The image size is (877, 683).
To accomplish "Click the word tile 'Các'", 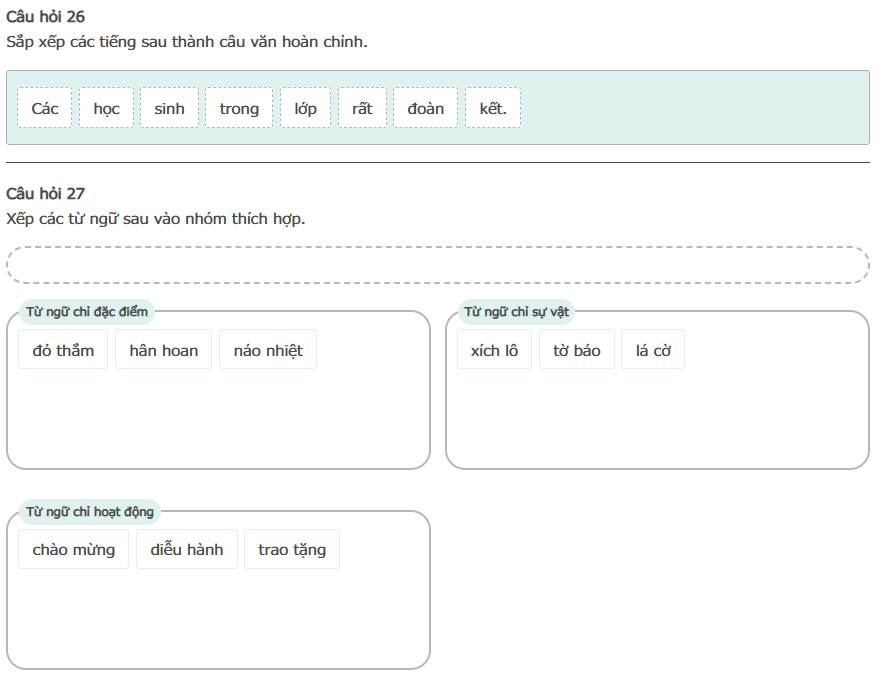I will [x=45, y=108].
